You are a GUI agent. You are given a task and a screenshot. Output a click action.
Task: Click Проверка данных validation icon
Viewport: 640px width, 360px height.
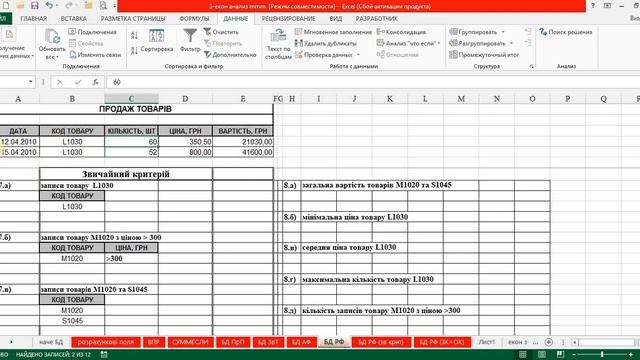pyautogui.click(x=298, y=55)
